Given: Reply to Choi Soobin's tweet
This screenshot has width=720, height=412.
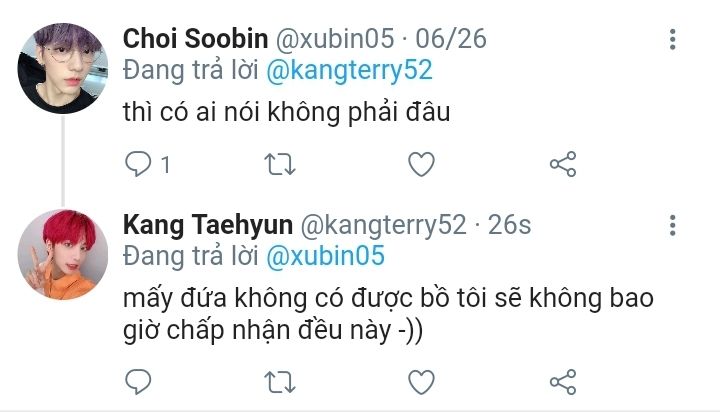Looking at the screenshot, I should (138, 163).
